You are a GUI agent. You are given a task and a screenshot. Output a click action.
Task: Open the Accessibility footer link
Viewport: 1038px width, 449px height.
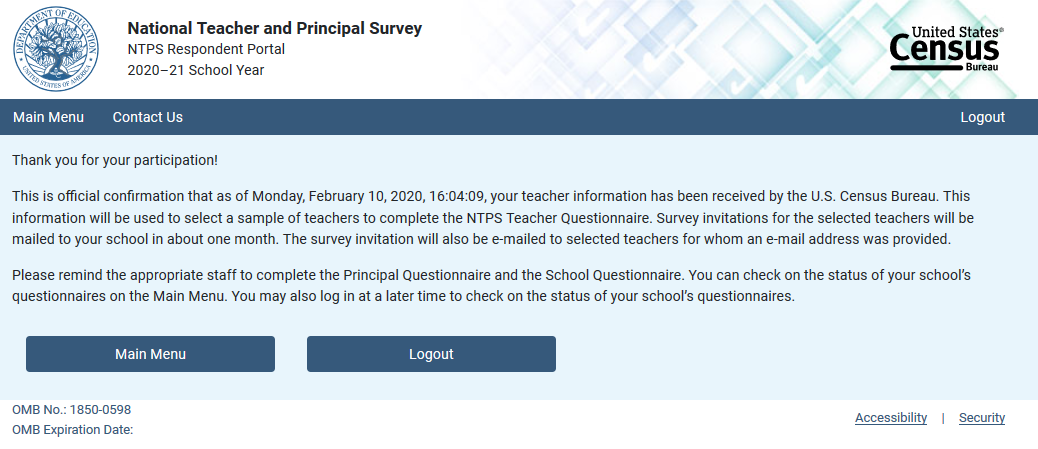pos(891,418)
